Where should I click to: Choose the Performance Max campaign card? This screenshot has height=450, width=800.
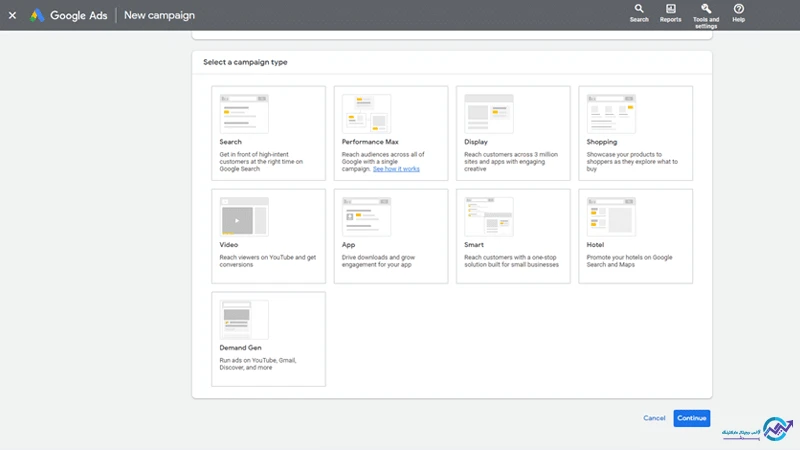(x=390, y=133)
